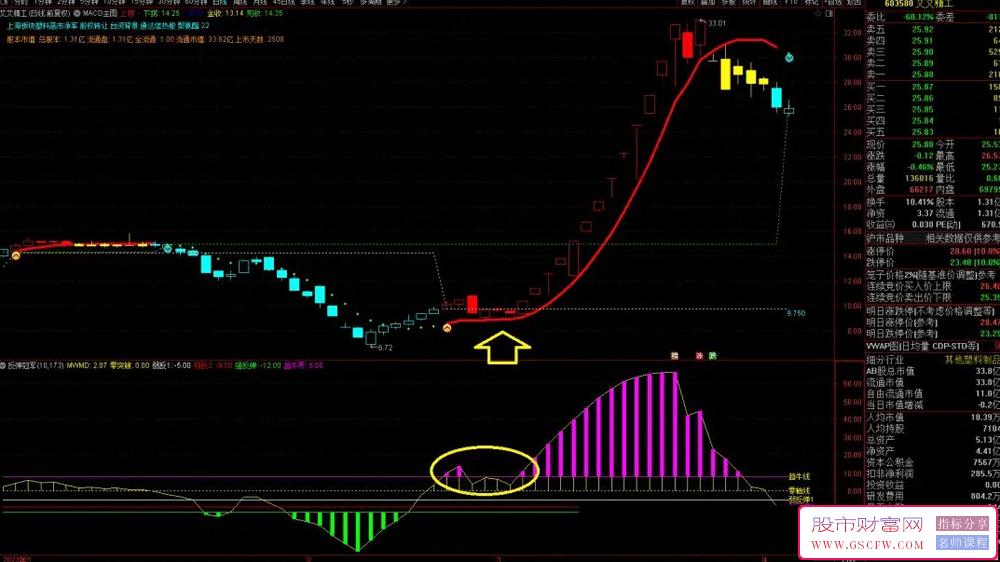This screenshot has width=1000, height=562.
Task: Click the 指标分享 banner button
Action: 962,524
